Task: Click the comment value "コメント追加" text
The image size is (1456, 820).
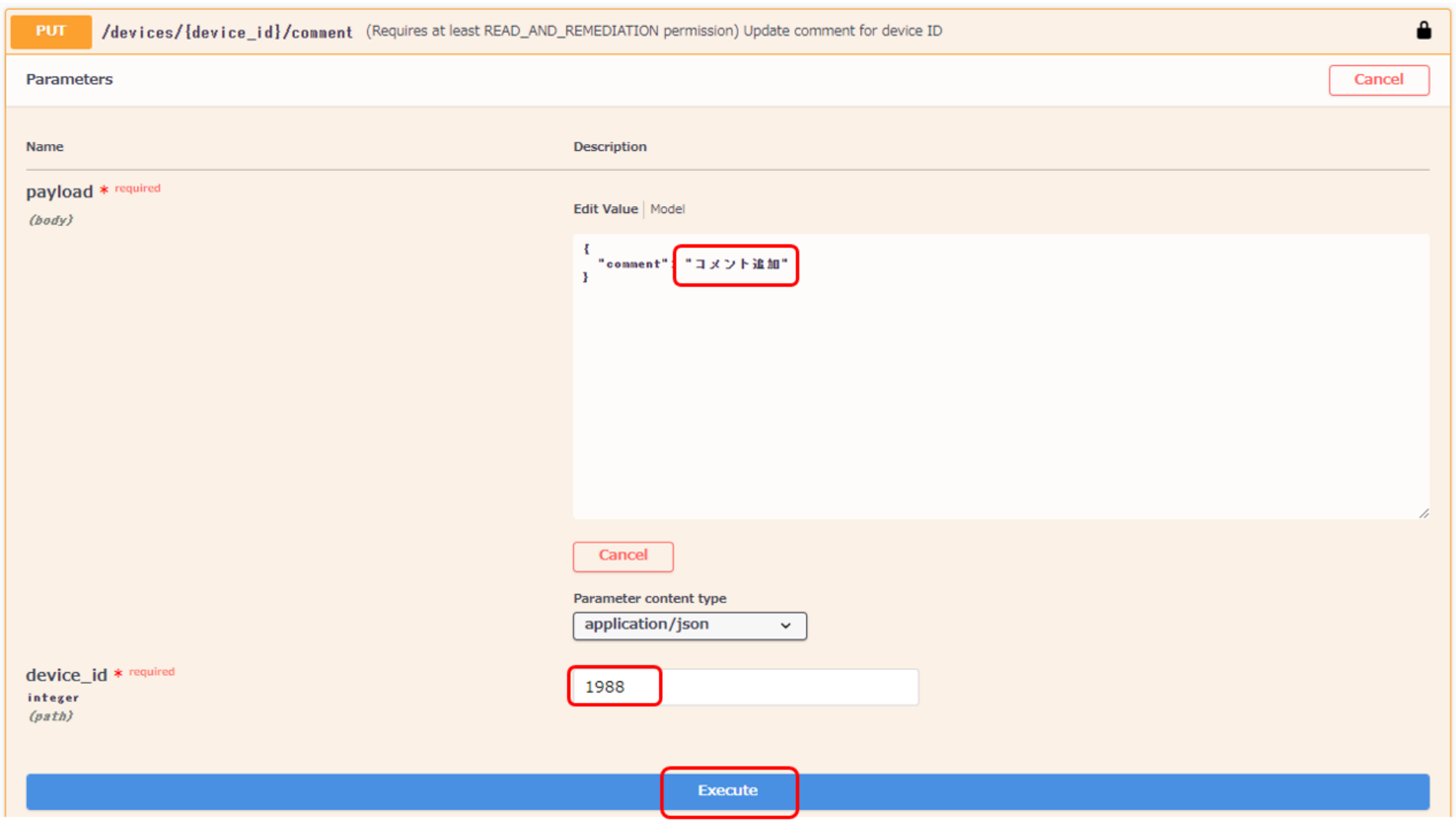Action: tap(736, 264)
